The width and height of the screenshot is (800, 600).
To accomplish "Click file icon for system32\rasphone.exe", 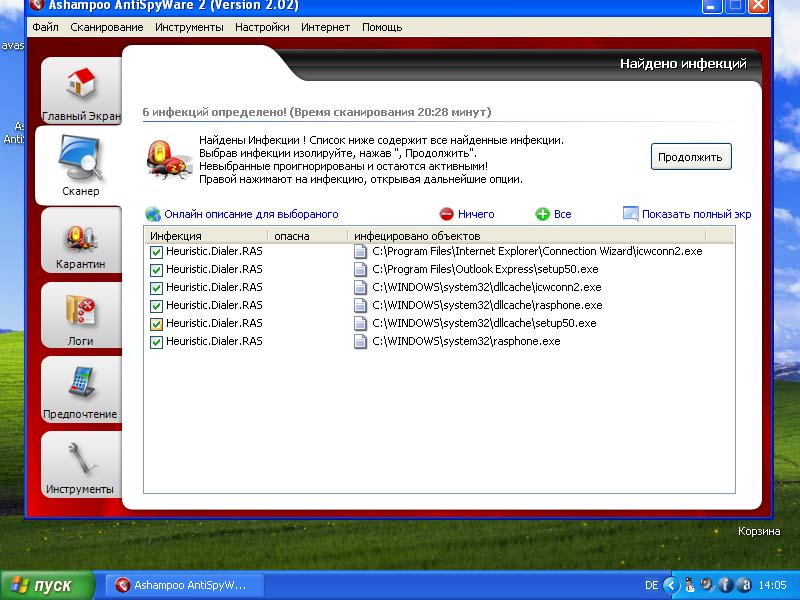I will click(361, 341).
